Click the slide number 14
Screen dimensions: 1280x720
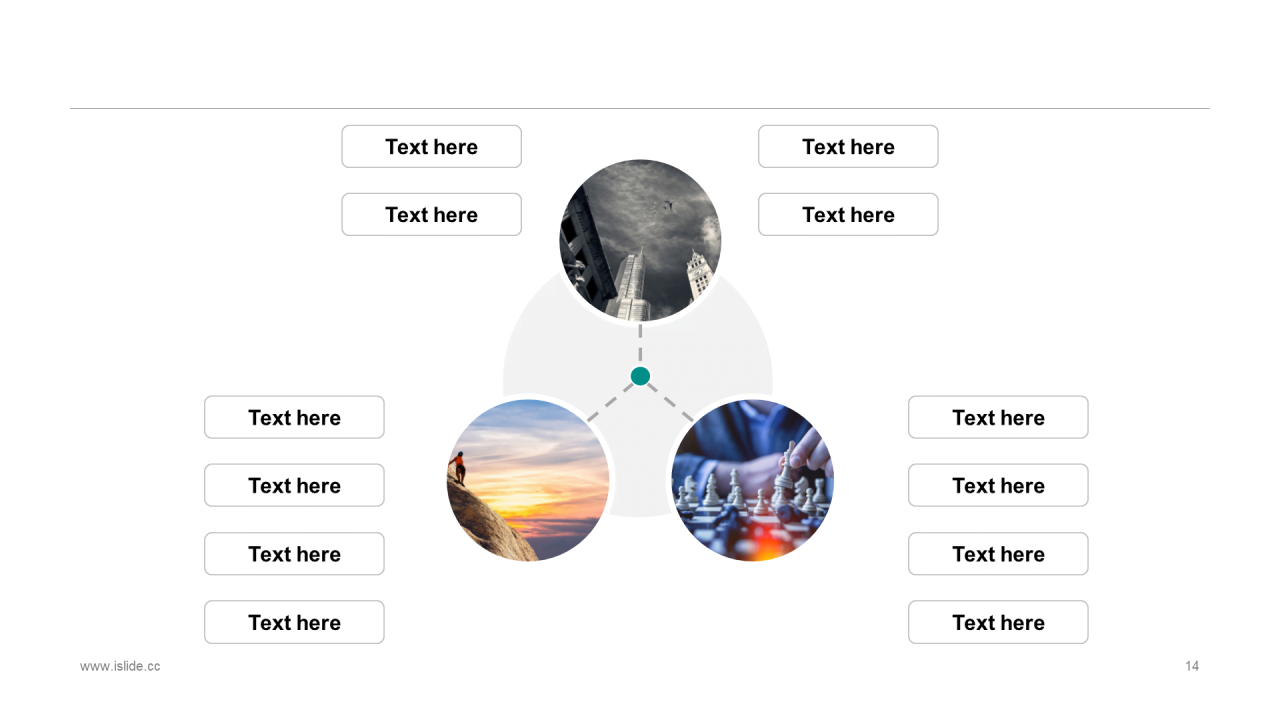coord(1192,666)
